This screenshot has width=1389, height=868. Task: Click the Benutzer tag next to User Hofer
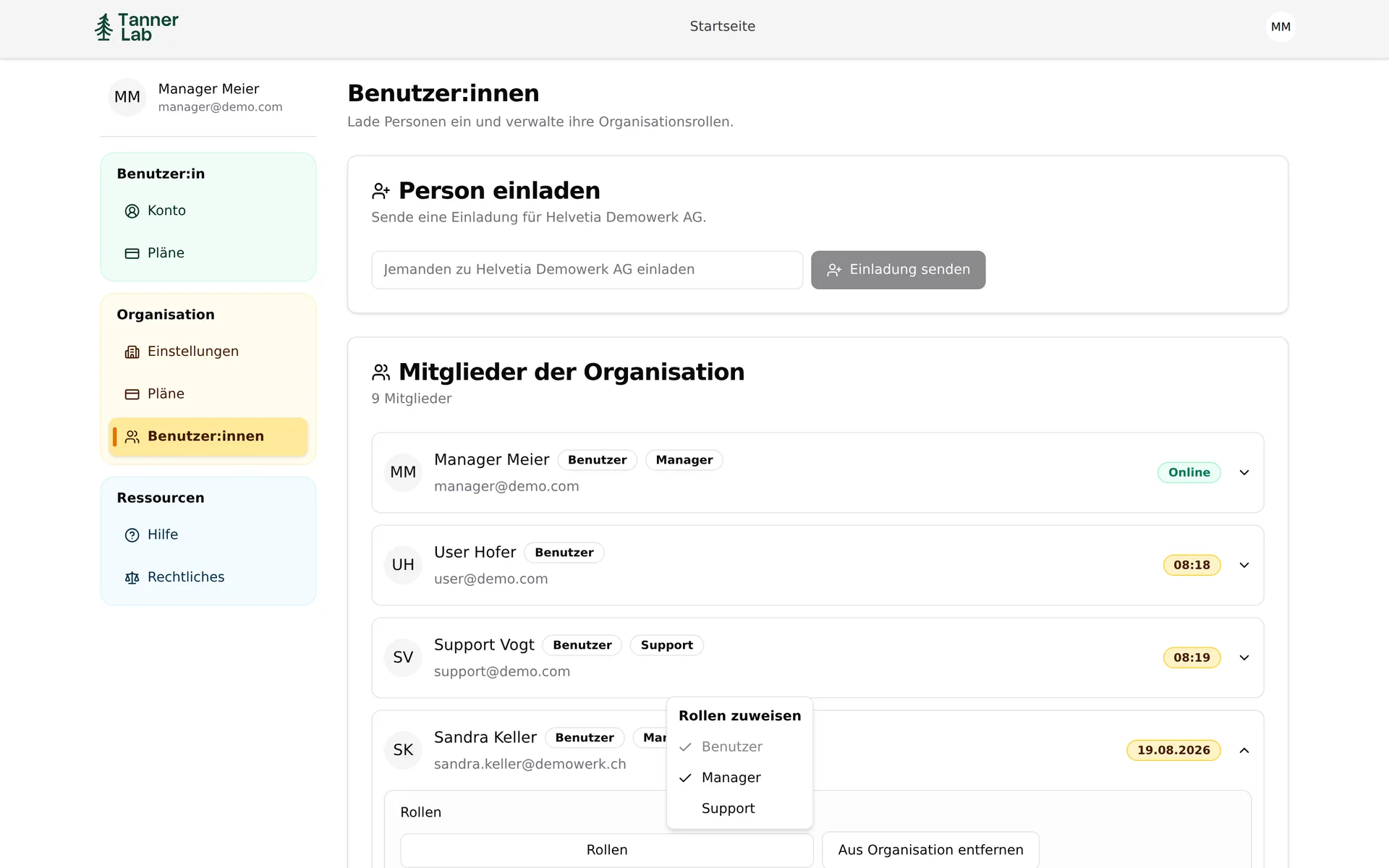pos(564,553)
